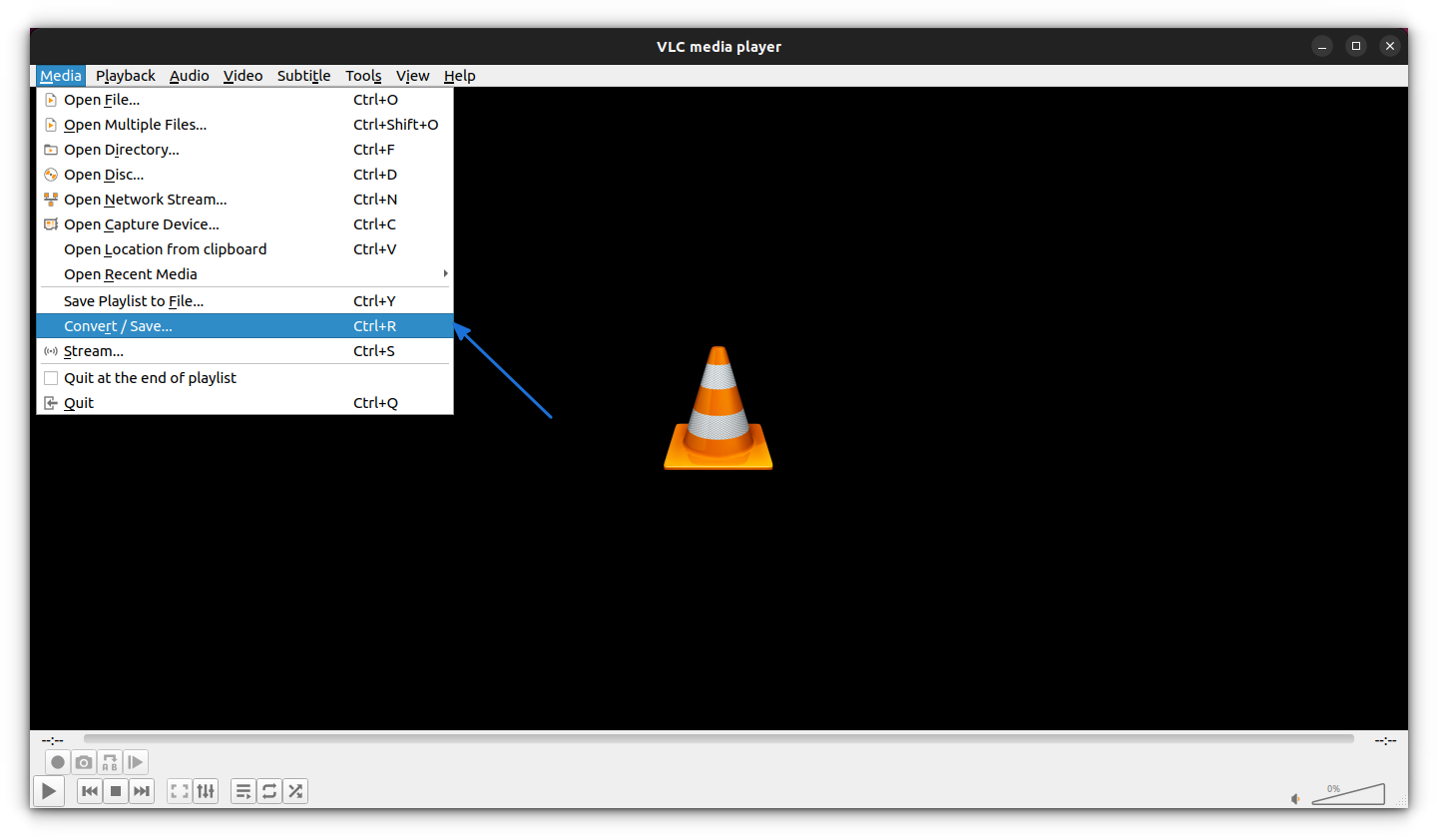Image resolution: width=1438 pixels, height=840 pixels.
Task: Open the Tools menu
Action: 363,75
